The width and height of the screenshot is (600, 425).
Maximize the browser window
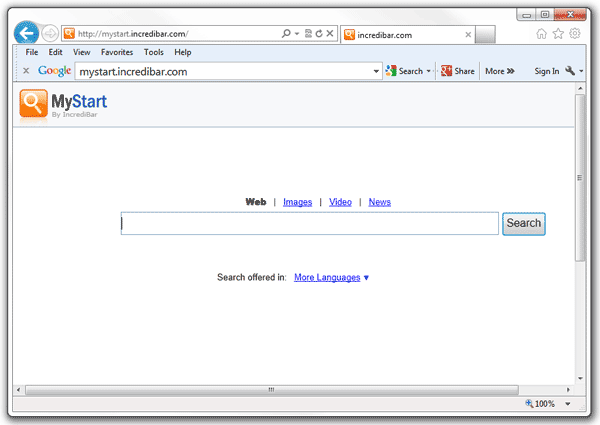pos(545,15)
